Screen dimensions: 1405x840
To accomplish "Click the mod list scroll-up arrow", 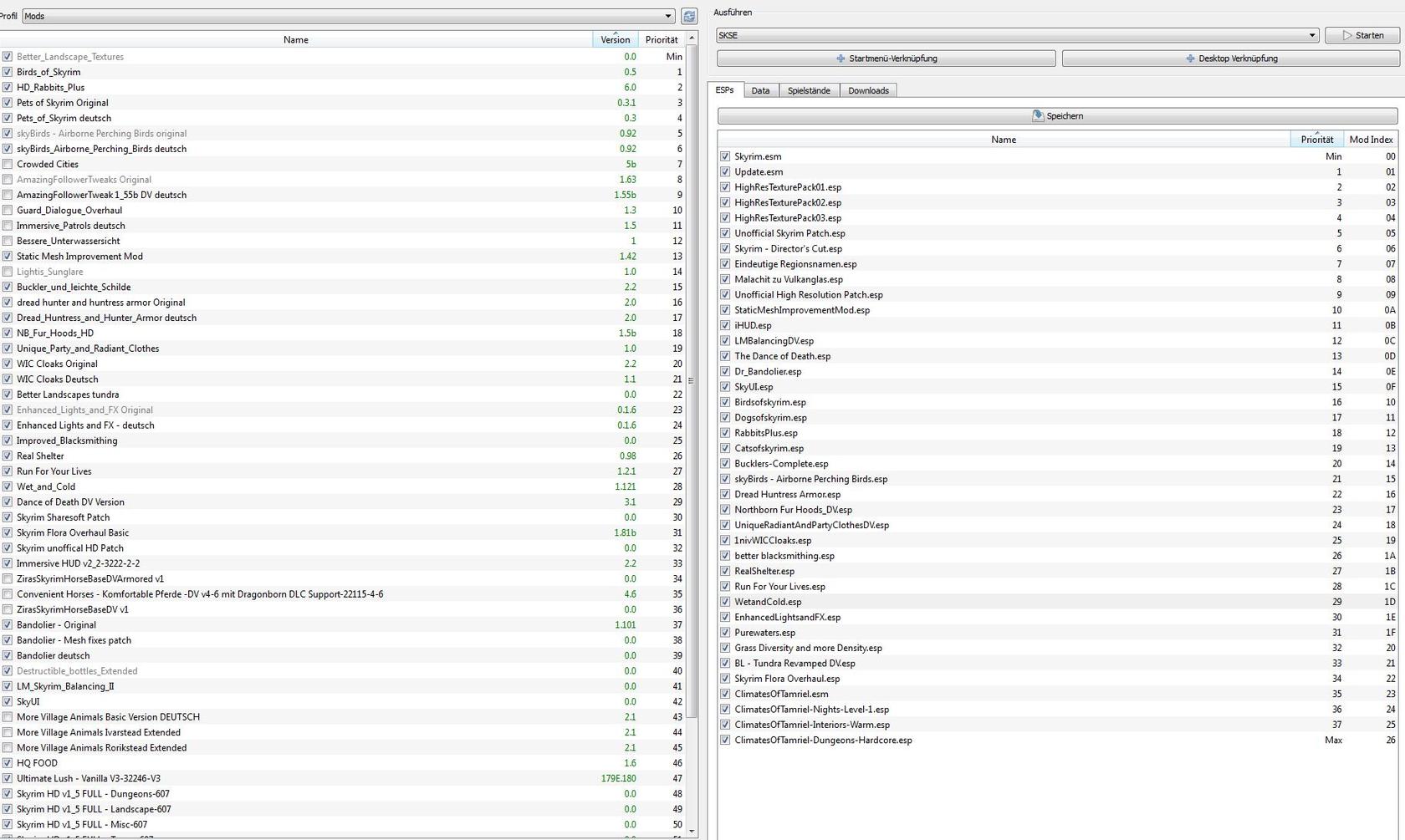I will click(x=692, y=38).
